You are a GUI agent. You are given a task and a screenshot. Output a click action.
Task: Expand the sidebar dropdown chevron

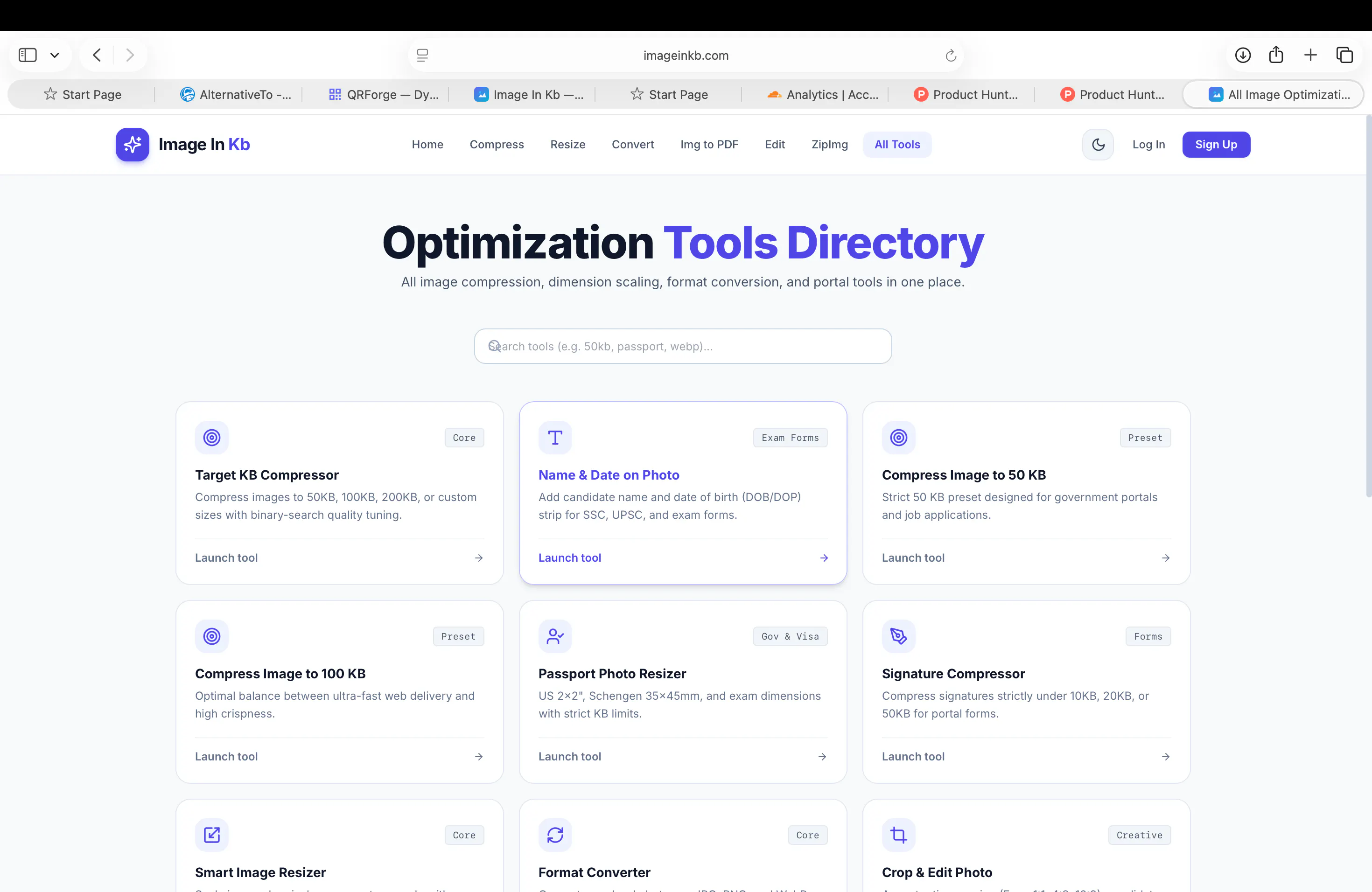pyautogui.click(x=55, y=56)
